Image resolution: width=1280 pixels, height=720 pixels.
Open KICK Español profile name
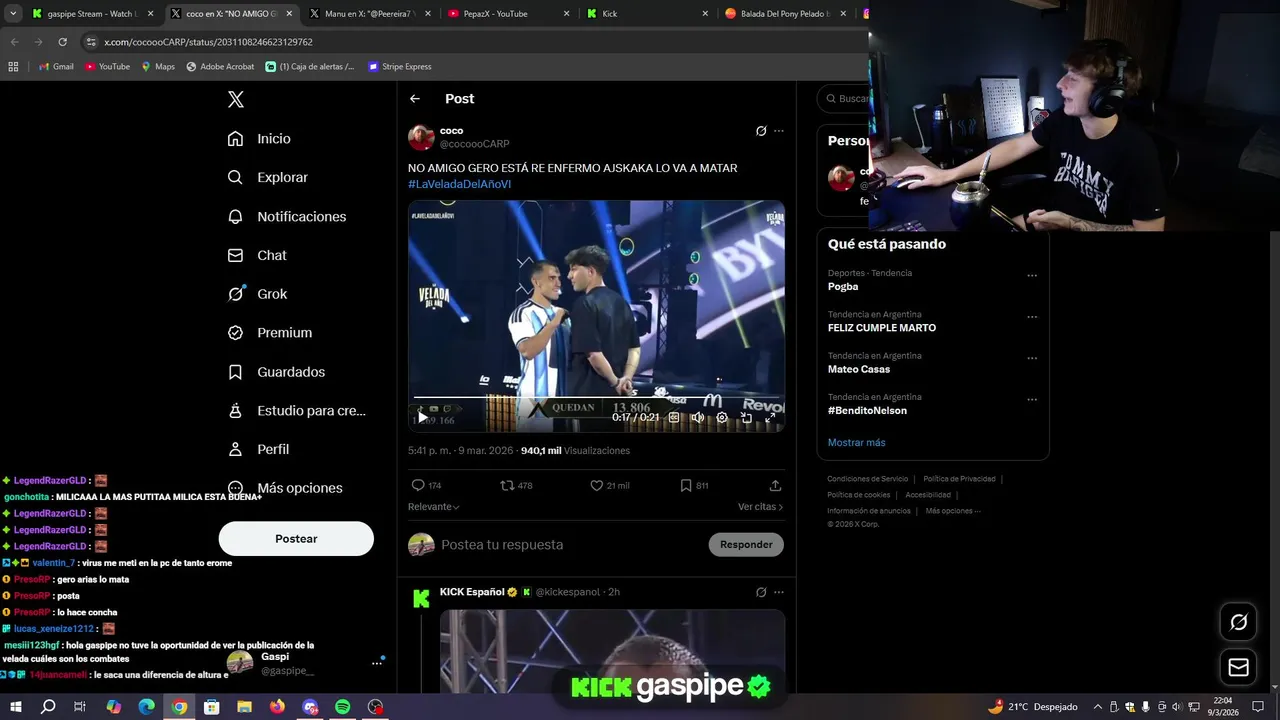click(x=472, y=592)
